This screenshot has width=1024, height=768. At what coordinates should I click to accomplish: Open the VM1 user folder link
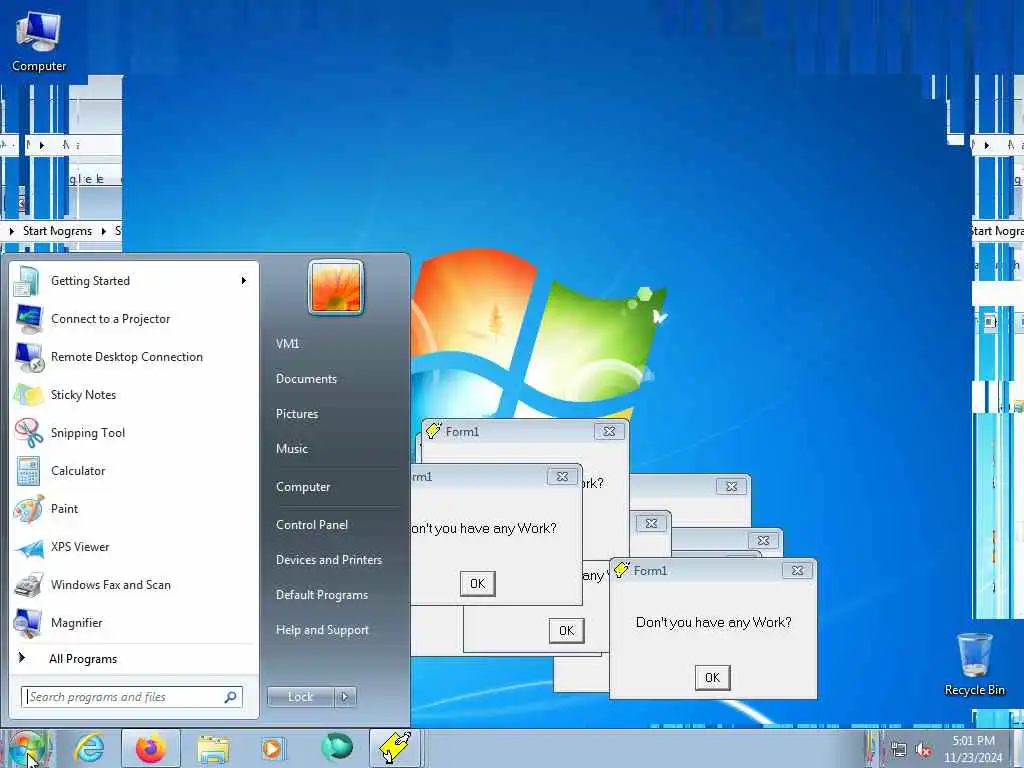(x=287, y=344)
